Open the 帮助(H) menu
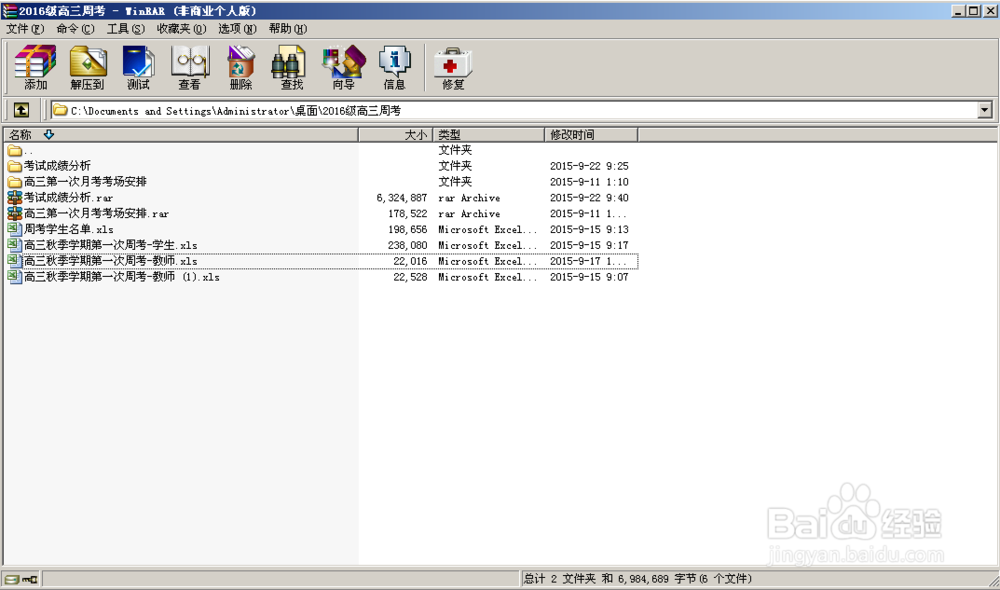The height and width of the screenshot is (590, 1000). pos(288,29)
